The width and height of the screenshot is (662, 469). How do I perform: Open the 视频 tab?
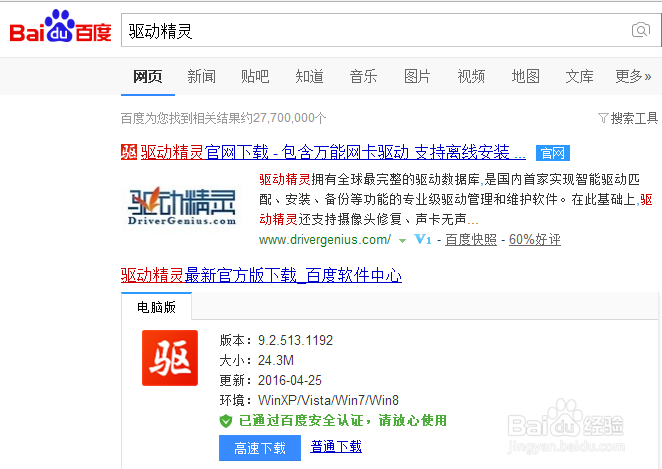[x=471, y=77]
